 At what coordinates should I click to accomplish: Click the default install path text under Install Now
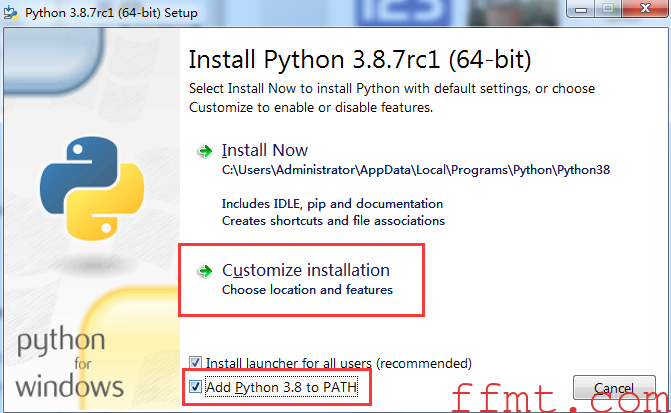pyautogui.click(x=416, y=170)
